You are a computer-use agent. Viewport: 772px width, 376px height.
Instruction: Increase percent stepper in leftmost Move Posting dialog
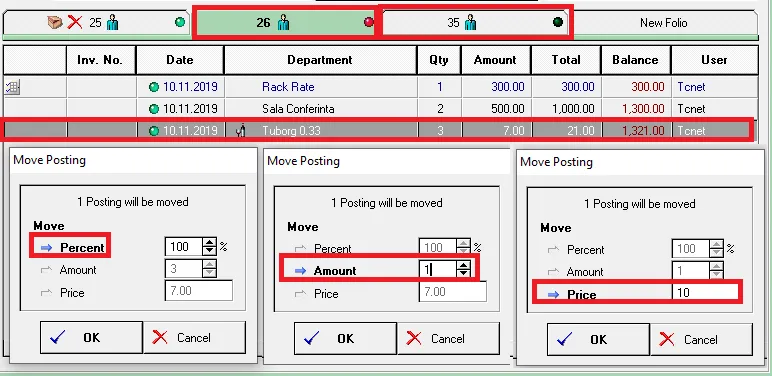(x=210, y=243)
